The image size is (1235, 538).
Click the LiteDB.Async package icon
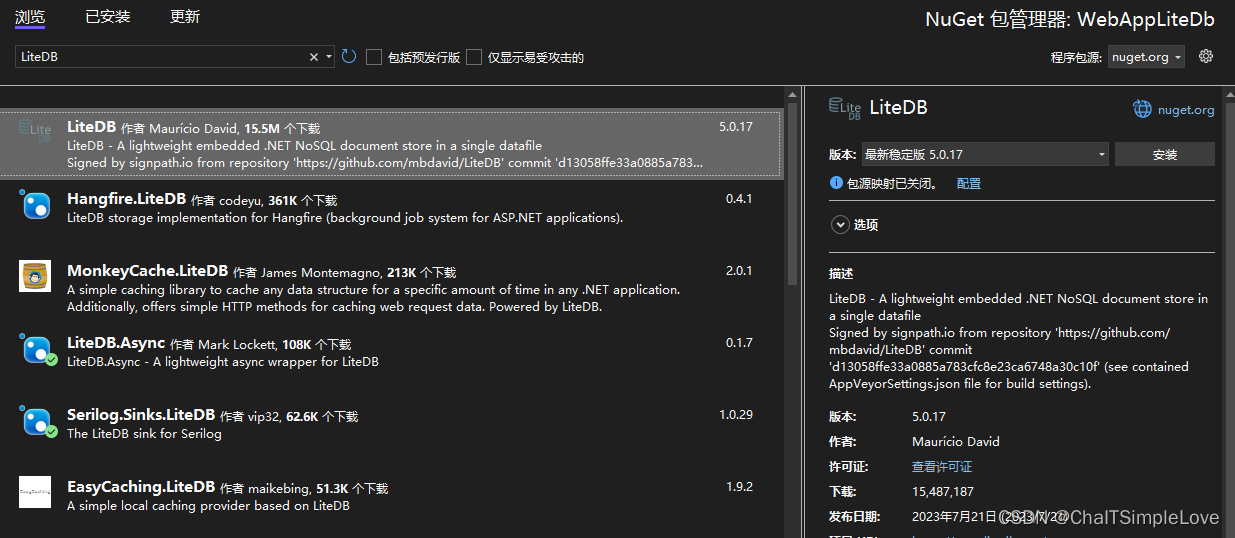pos(37,349)
